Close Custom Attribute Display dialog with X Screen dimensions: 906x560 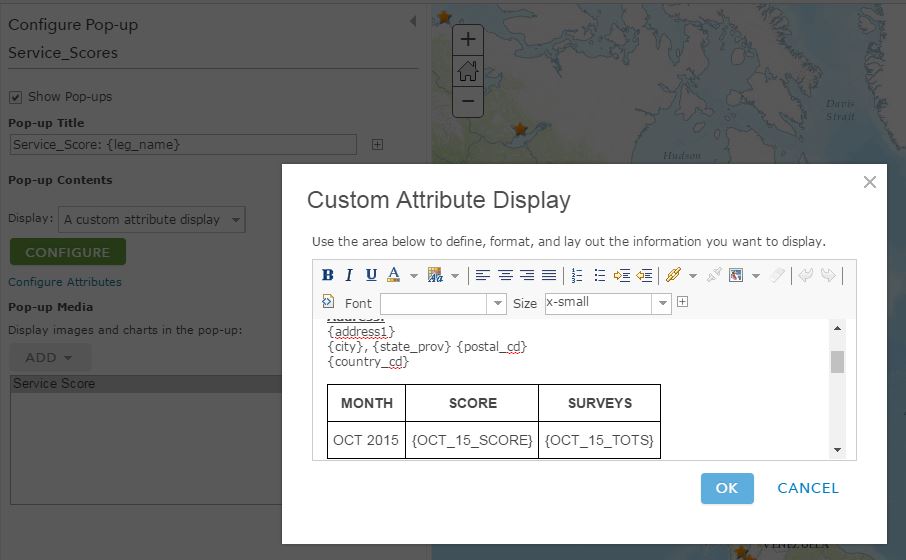pos(870,182)
